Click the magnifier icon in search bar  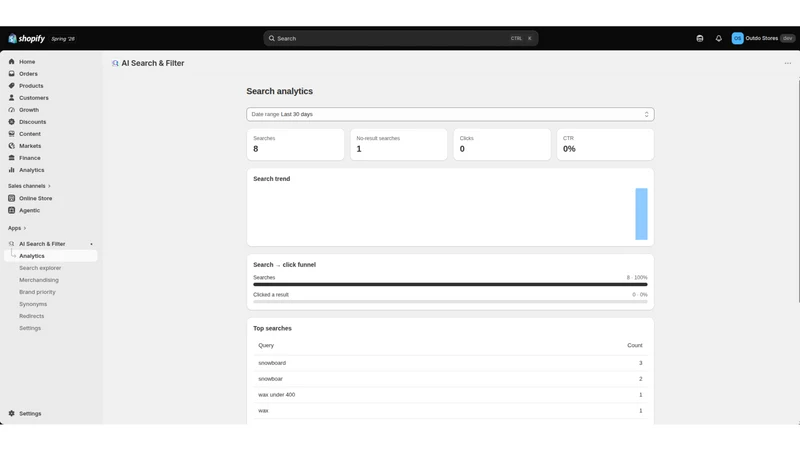(271, 38)
